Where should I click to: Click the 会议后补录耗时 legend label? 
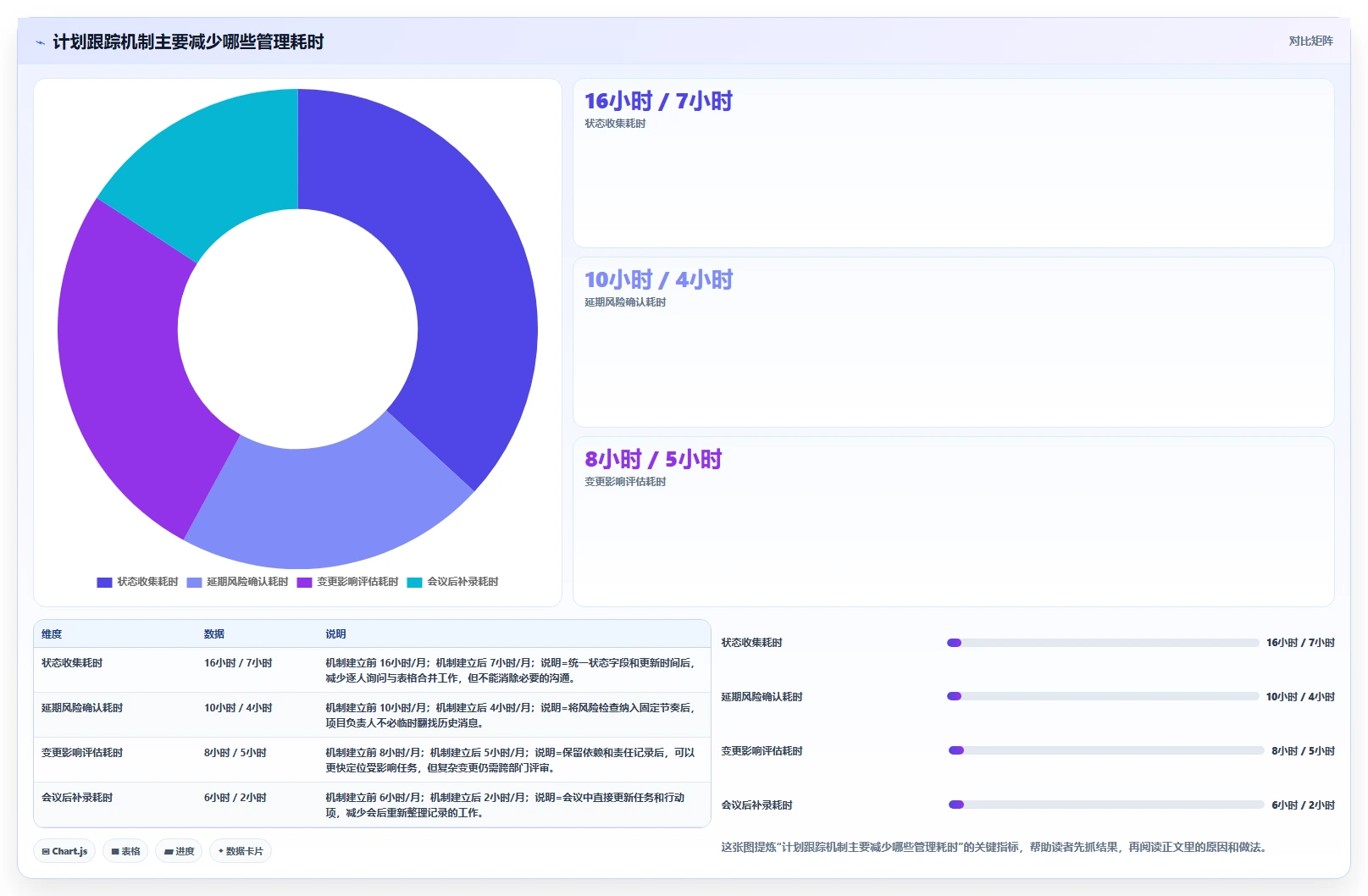(462, 582)
